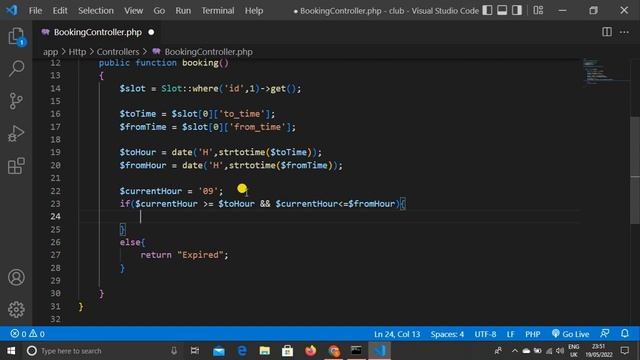
Task: Open the Selection menu
Action: tap(96, 11)
